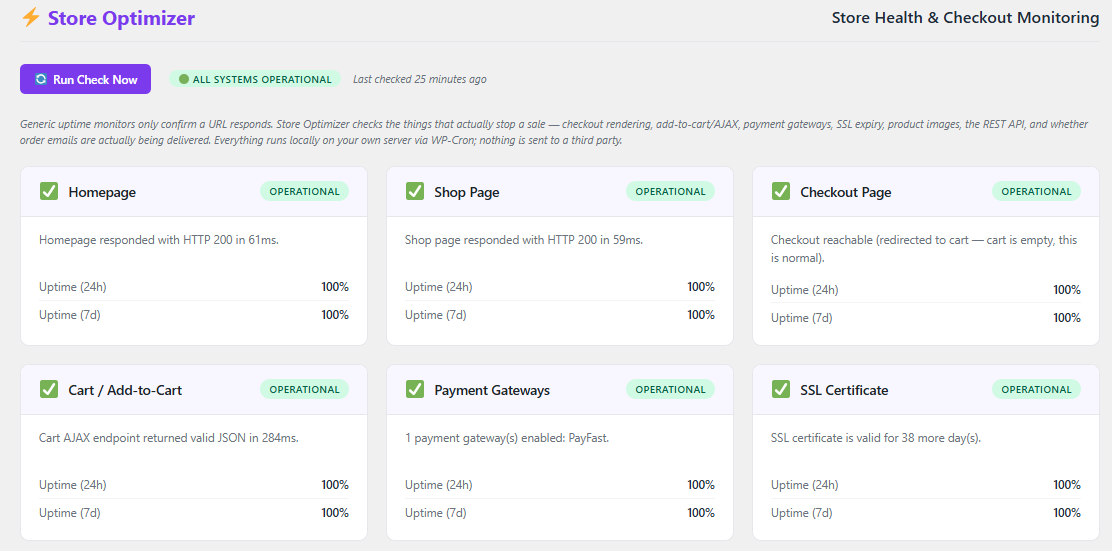Viewport: 1112px width, 551px height.
Task: Click the 7d uptime 100% value in Payment Gateways card
Action: click(701, 512)
